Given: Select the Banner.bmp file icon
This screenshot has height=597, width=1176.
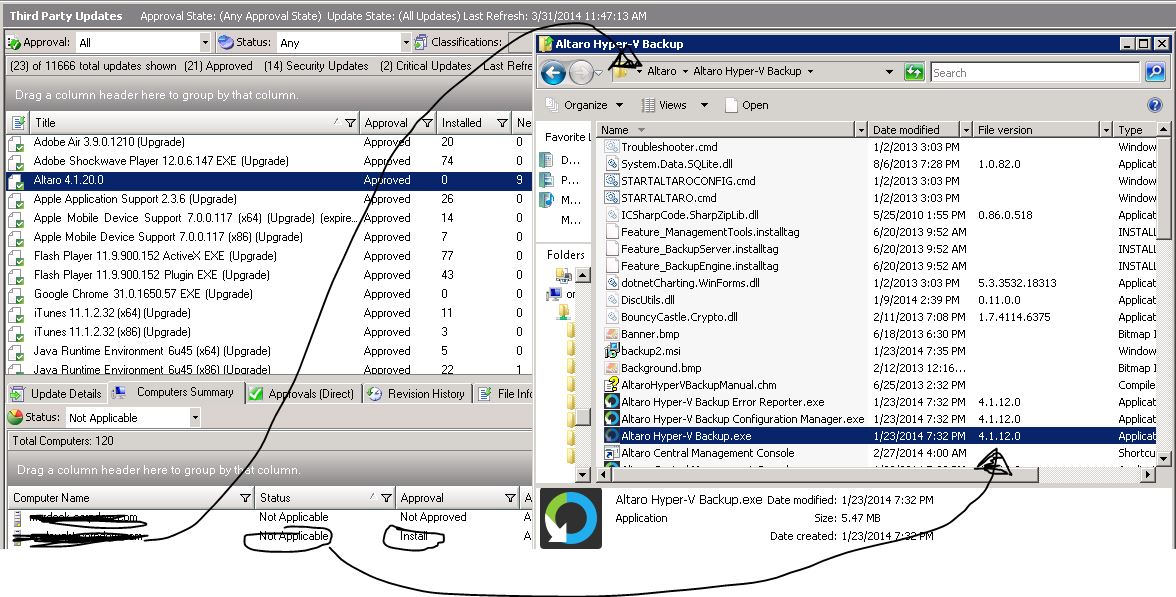Looking at the screenshot, I should click(x=611, y=334).
